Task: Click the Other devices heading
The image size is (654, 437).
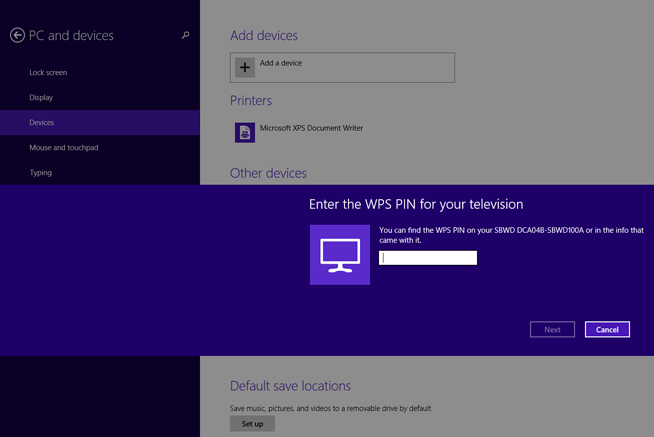Action: coord(268,173)
